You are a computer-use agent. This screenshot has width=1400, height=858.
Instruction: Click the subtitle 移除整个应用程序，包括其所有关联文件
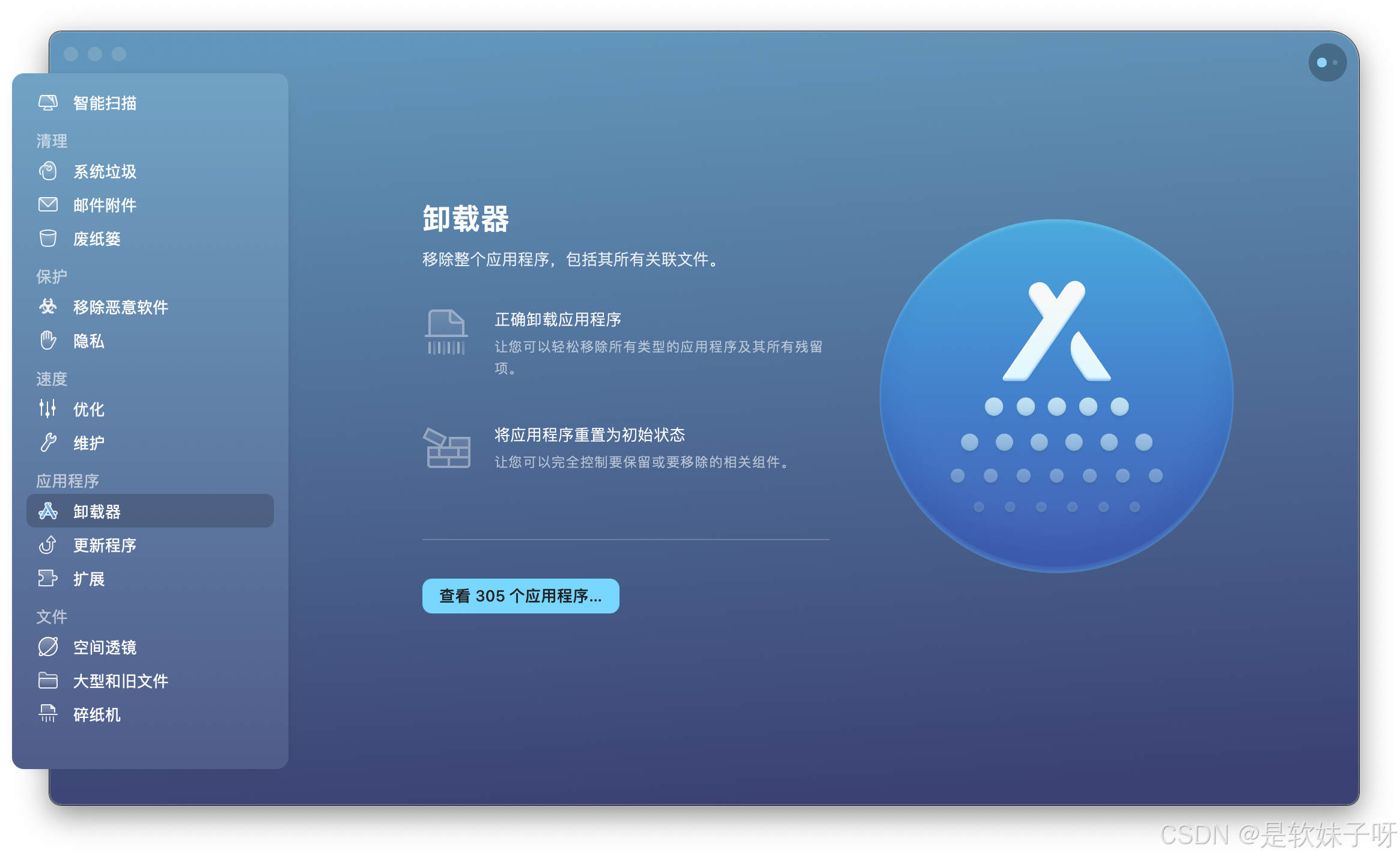[571, 259]
